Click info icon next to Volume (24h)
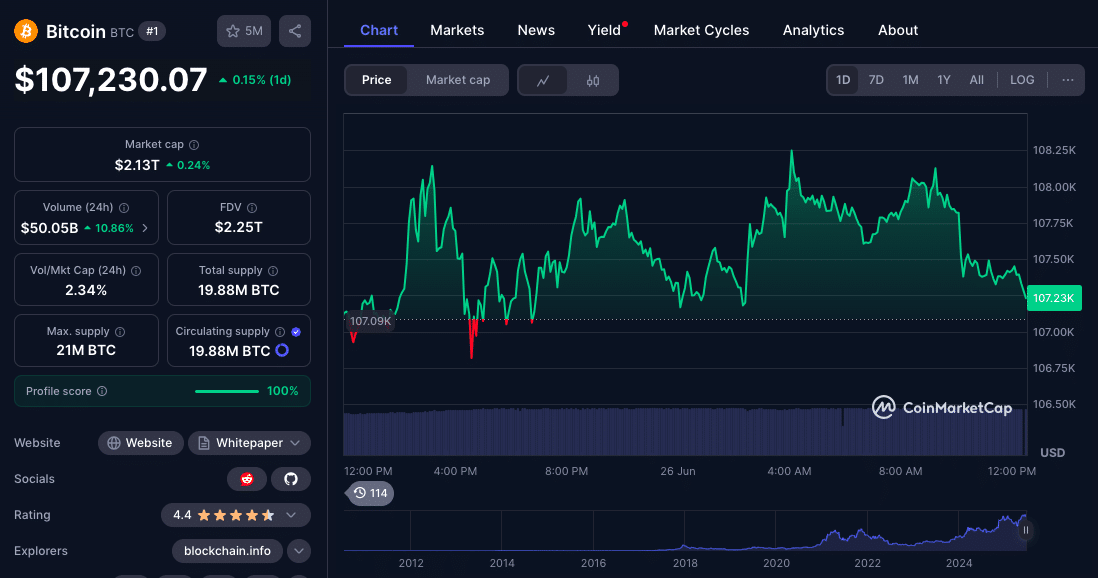1098x578 pixels. click(x=124, y=208)
